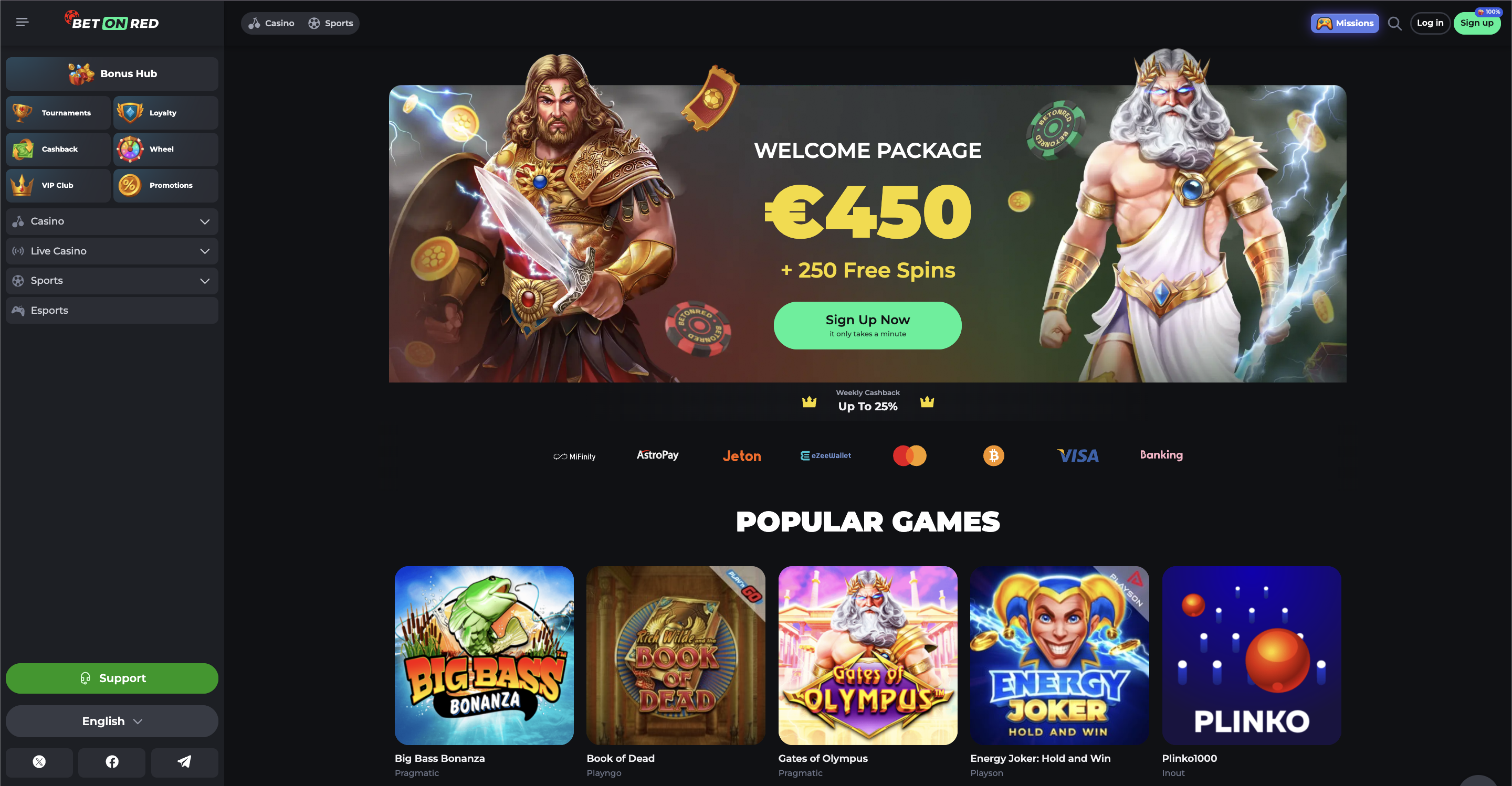Open the VIP Club crown tile
This screenshot has height=786, width=1512.
[58, 185]
